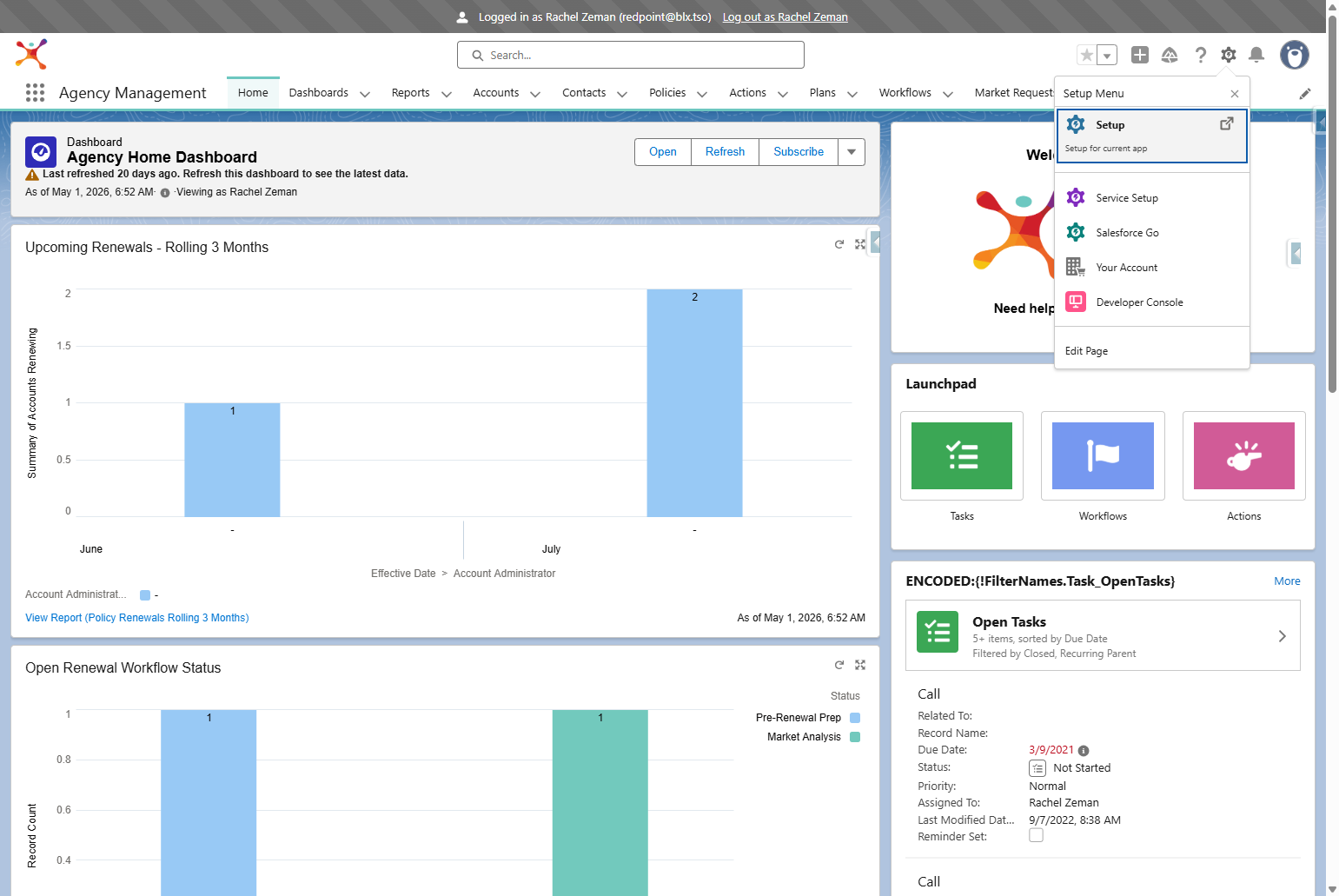Focus the global Search field

coord(631,55)
